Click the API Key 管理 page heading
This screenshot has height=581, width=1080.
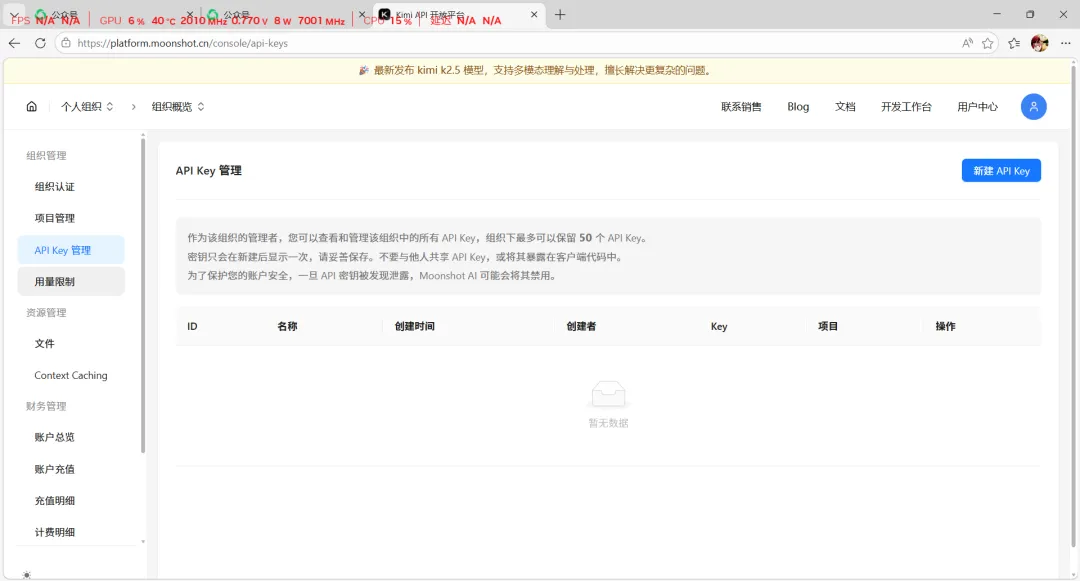pos(209,171)
